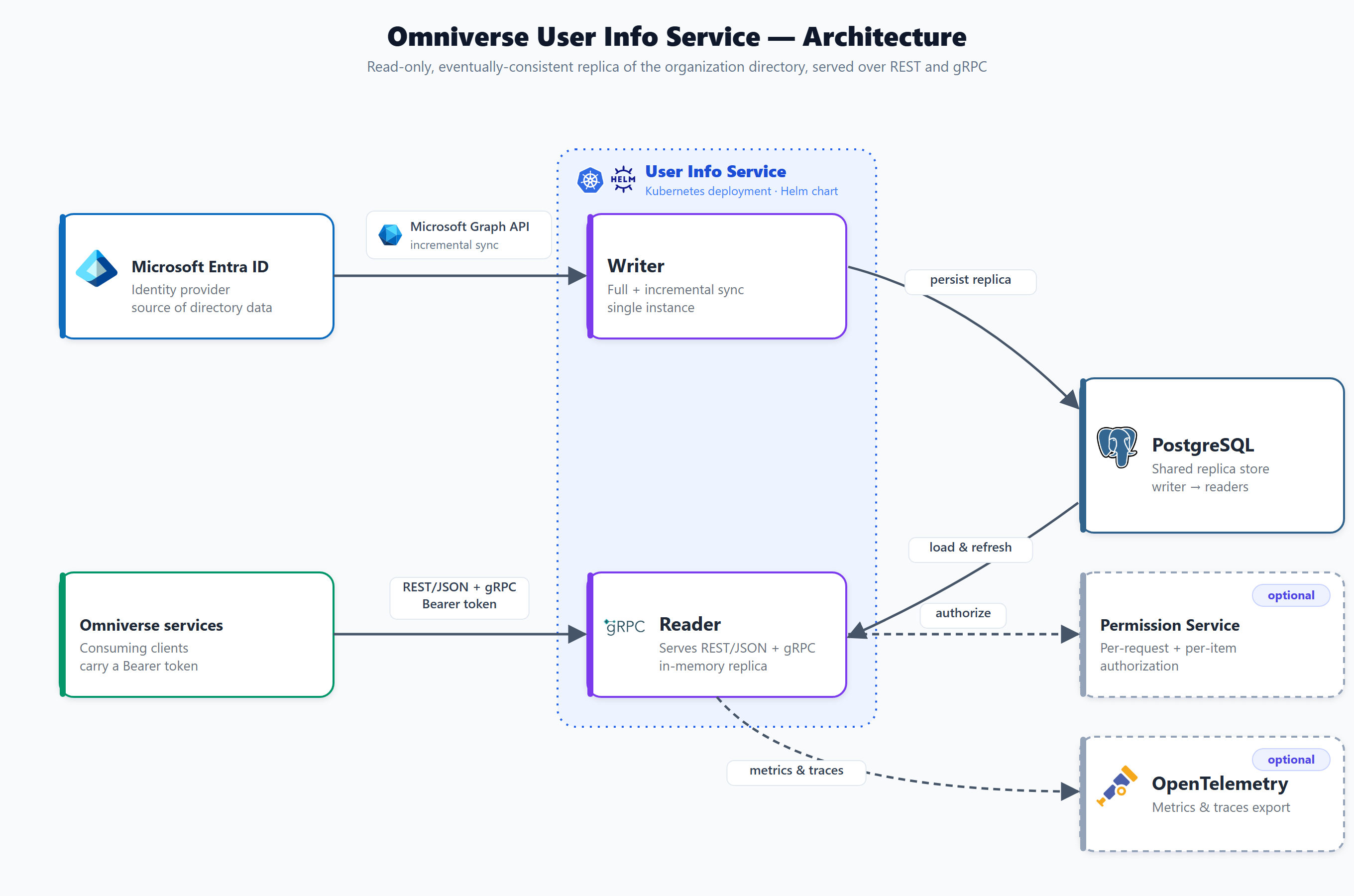Click the 'Reader' node title
Viewport: 1354px width, 896px height.
click(x=689, y=624)
